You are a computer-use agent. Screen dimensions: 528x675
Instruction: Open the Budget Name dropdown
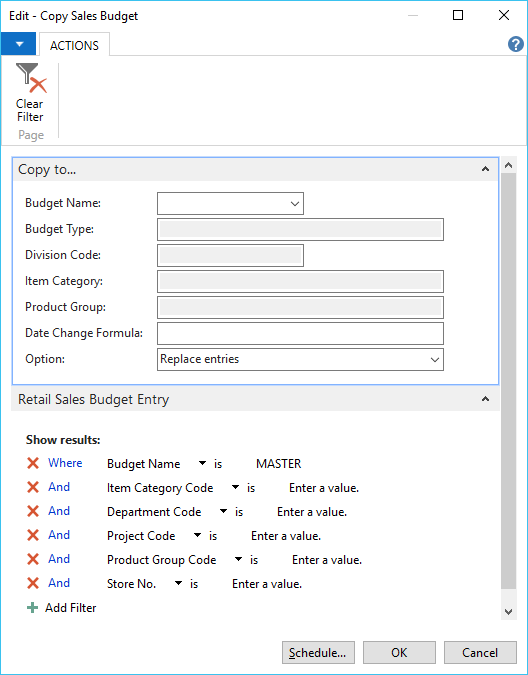pyautogui.click(x=294, y=204)
